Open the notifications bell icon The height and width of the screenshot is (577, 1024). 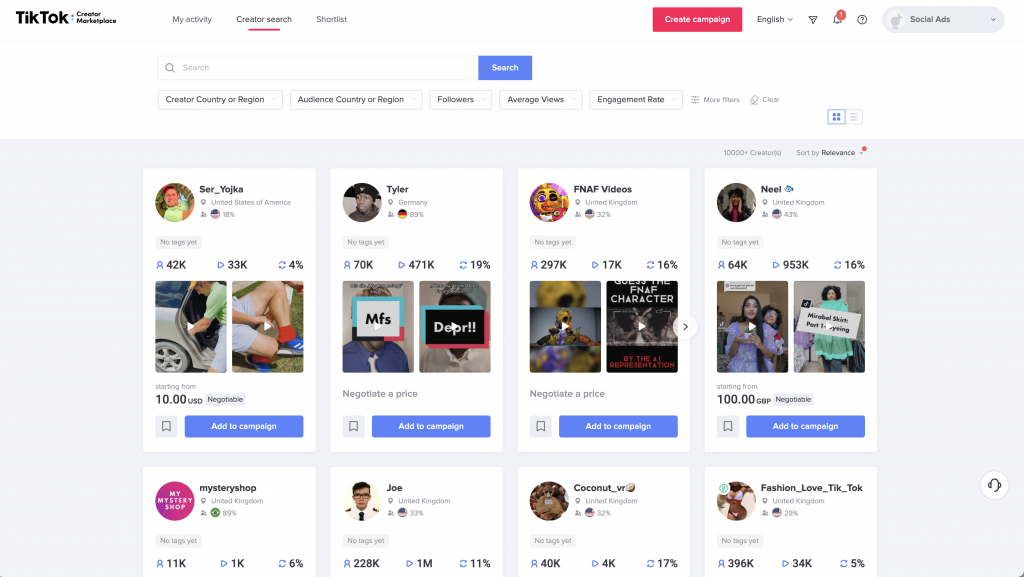coord(837,20)
